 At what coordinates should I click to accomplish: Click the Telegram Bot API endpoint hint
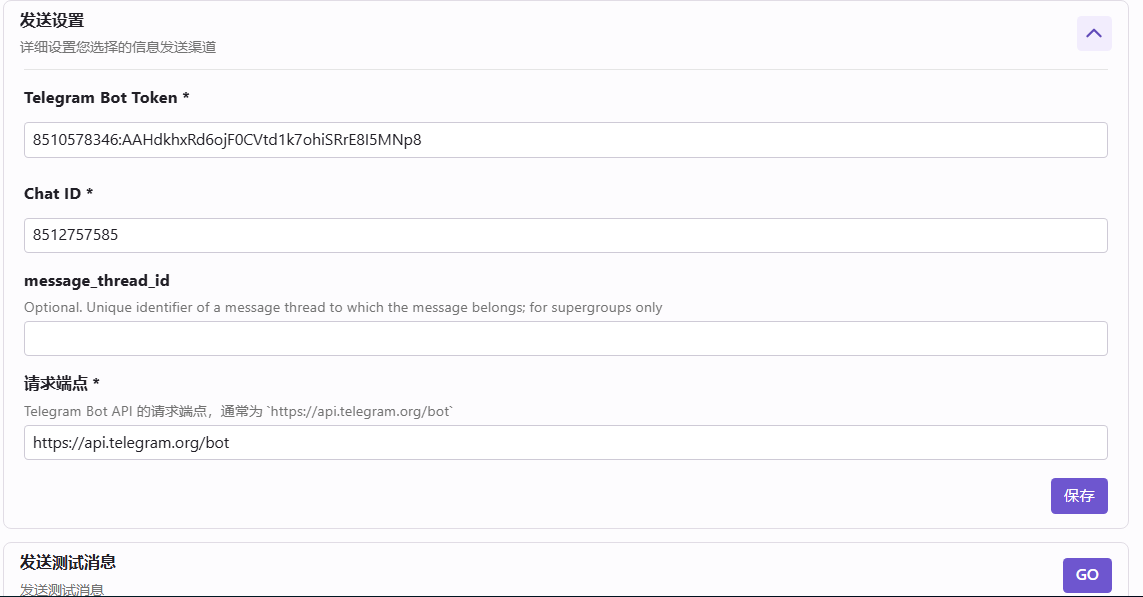[x=239, y=411]
